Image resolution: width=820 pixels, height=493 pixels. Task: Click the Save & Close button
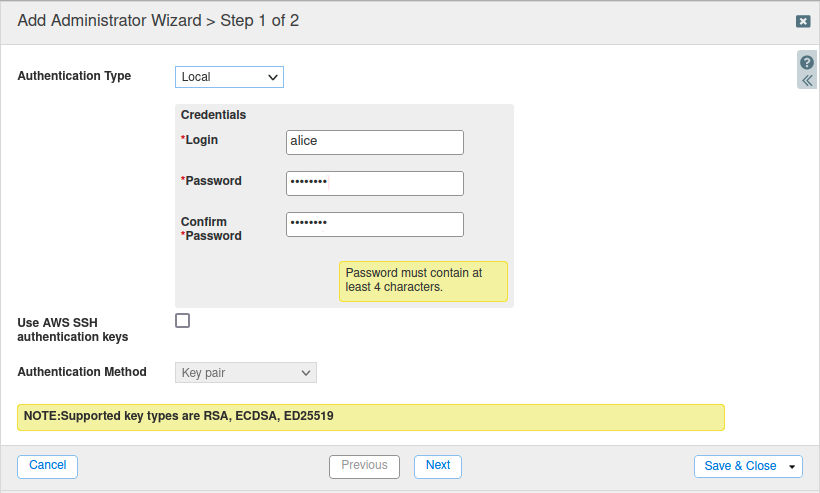coord(740,466)
